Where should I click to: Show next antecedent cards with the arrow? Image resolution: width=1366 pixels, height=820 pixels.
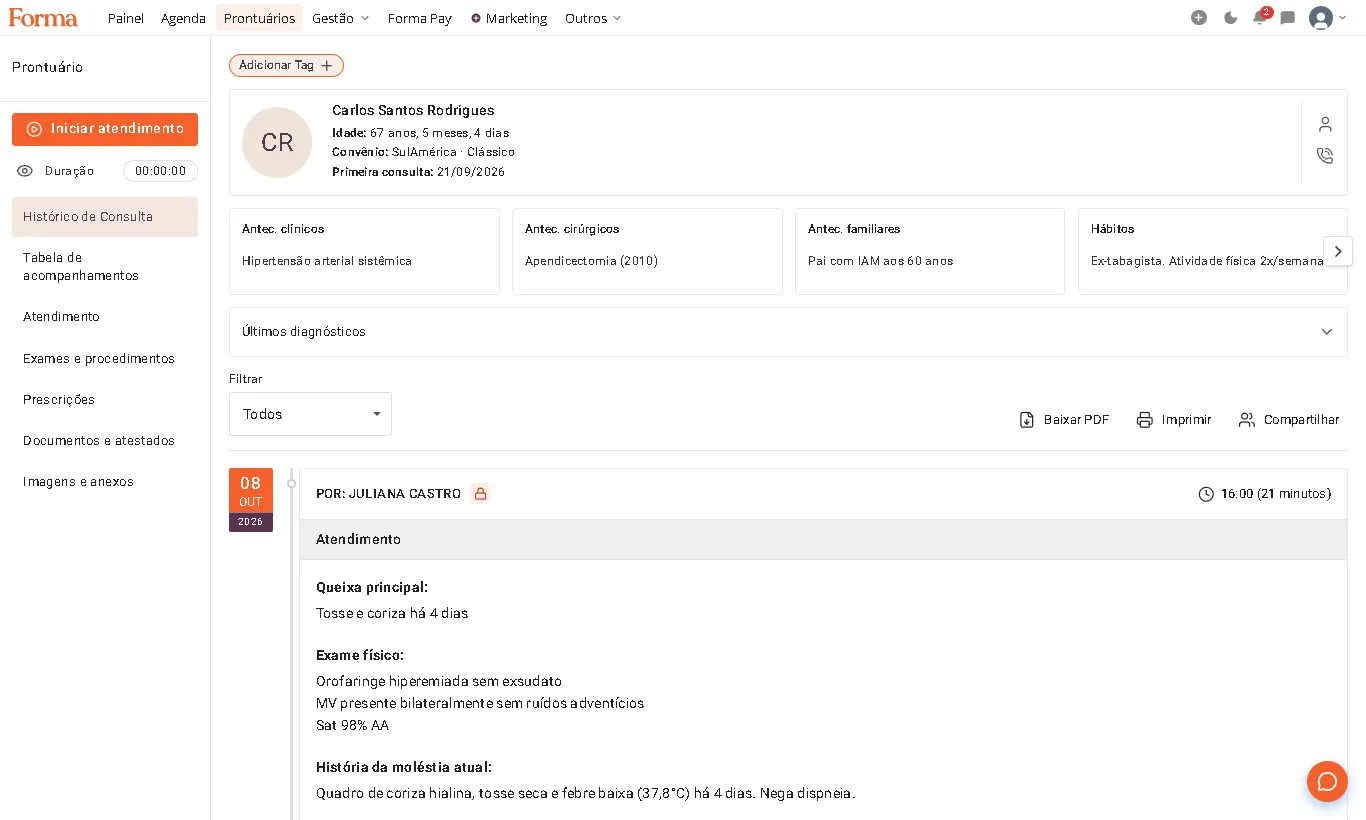pos(1338,251)
